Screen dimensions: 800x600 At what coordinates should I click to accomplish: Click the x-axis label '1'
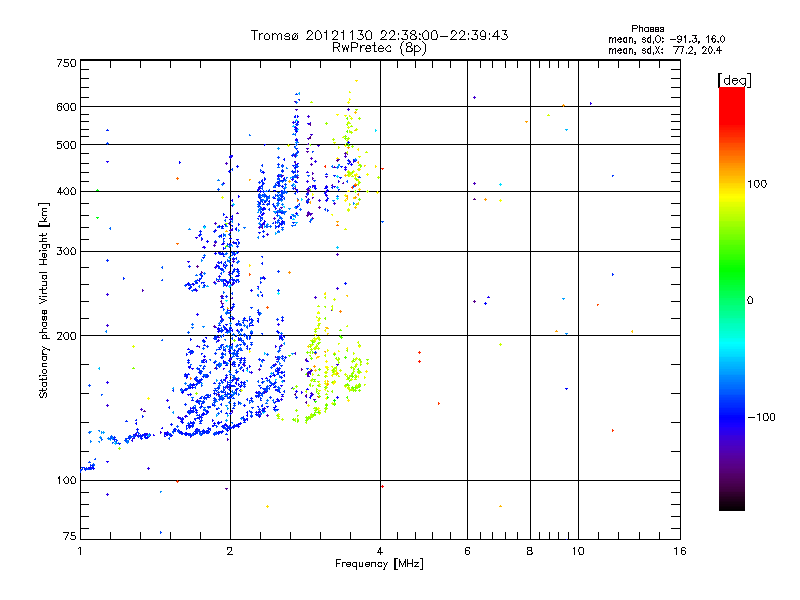[80, 551]
